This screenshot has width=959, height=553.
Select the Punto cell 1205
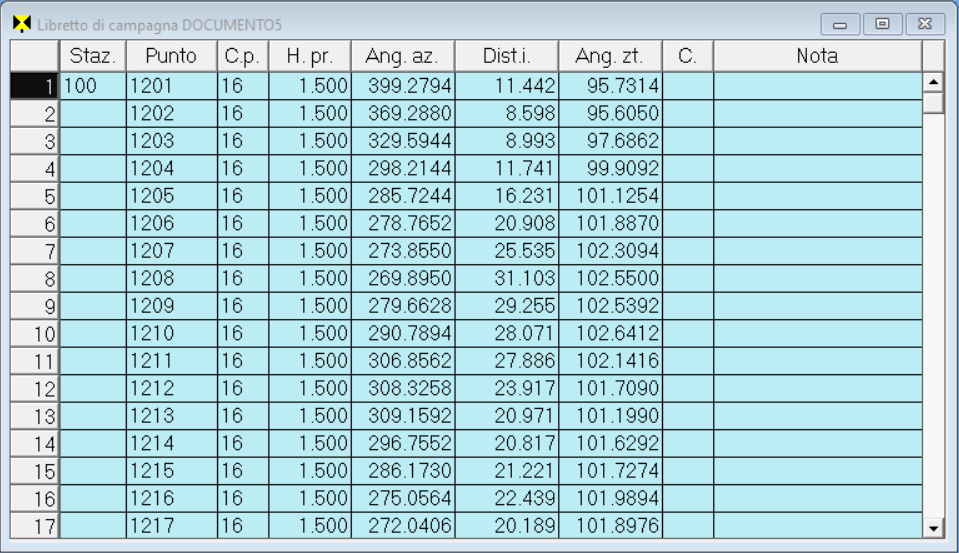coord(171,196)
